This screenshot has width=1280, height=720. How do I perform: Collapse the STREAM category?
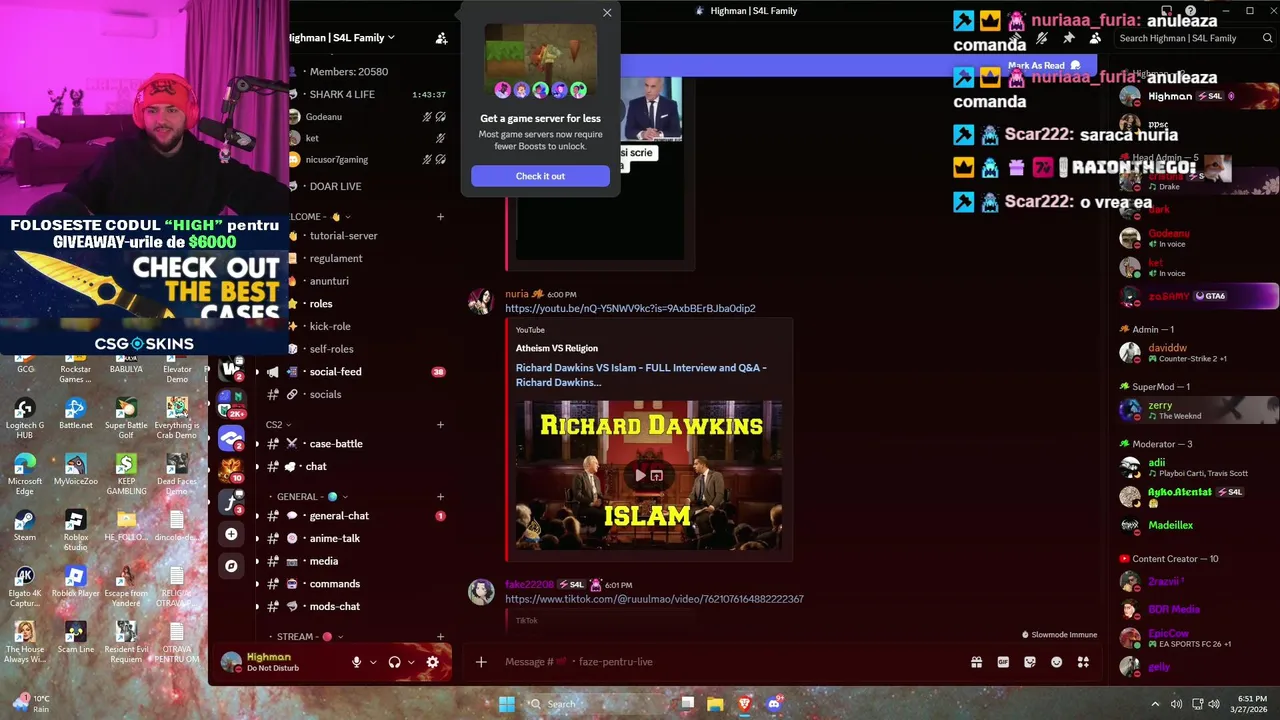click(309, 637)
